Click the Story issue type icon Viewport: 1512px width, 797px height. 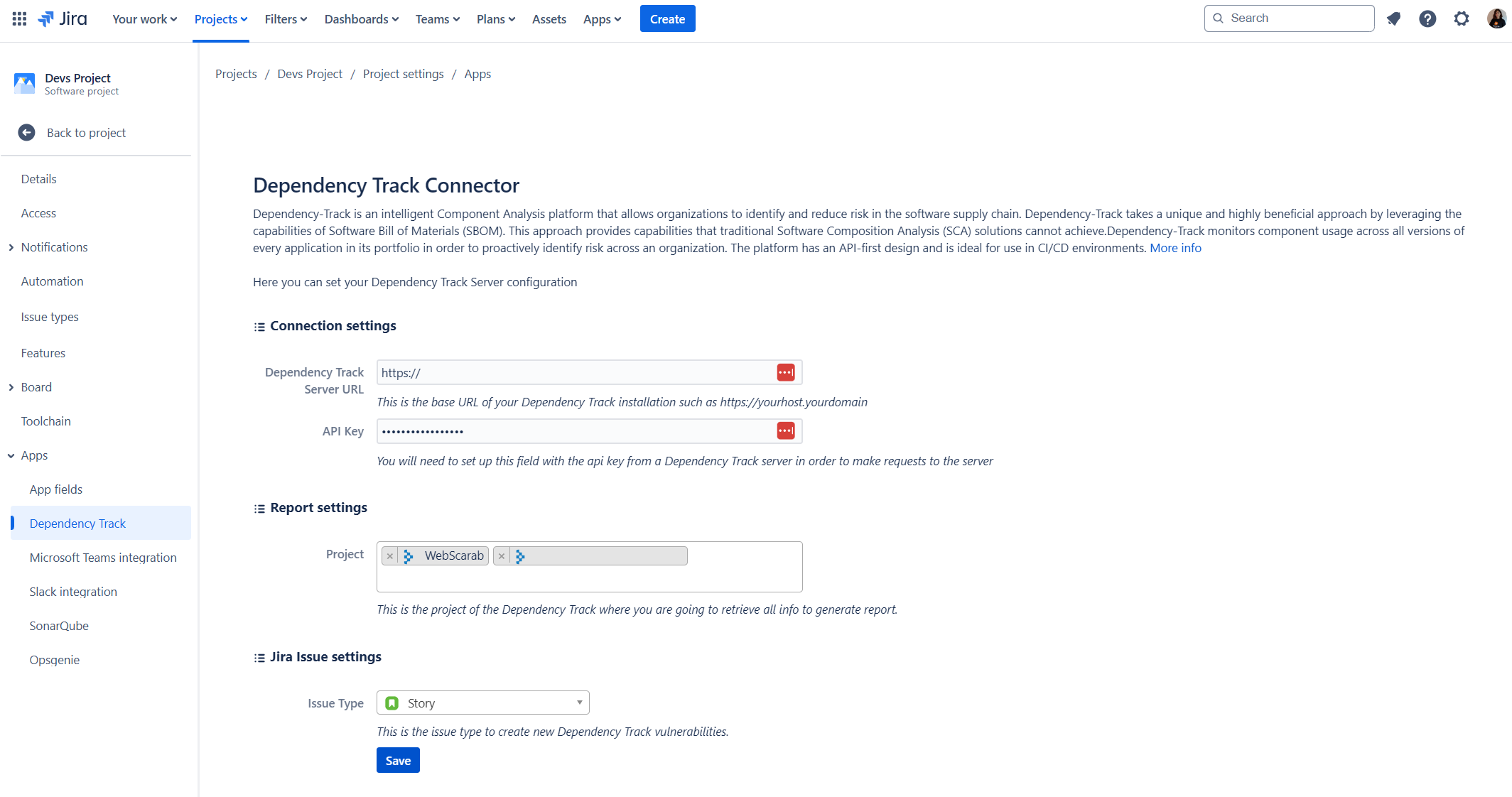pyautogui.click(x=391, y=703)
